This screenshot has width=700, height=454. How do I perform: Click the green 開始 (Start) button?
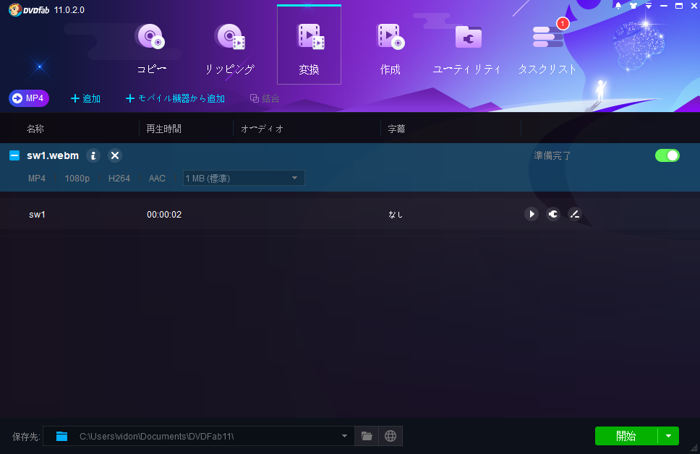(626, 436)
